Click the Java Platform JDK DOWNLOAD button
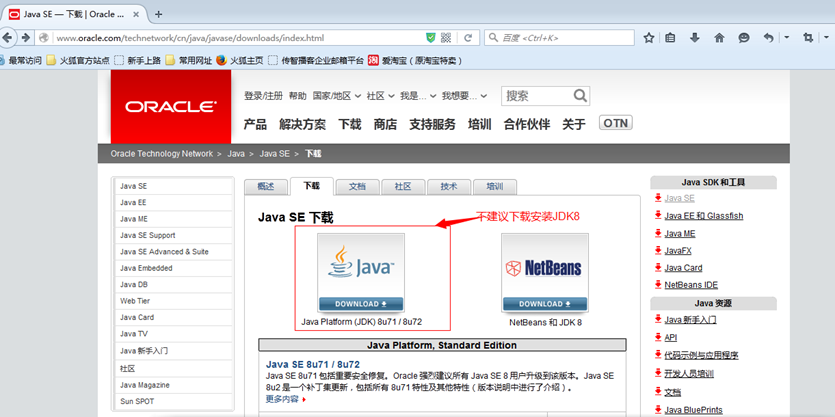This screenshot has height=417, width=835. [x=361, y=304]
